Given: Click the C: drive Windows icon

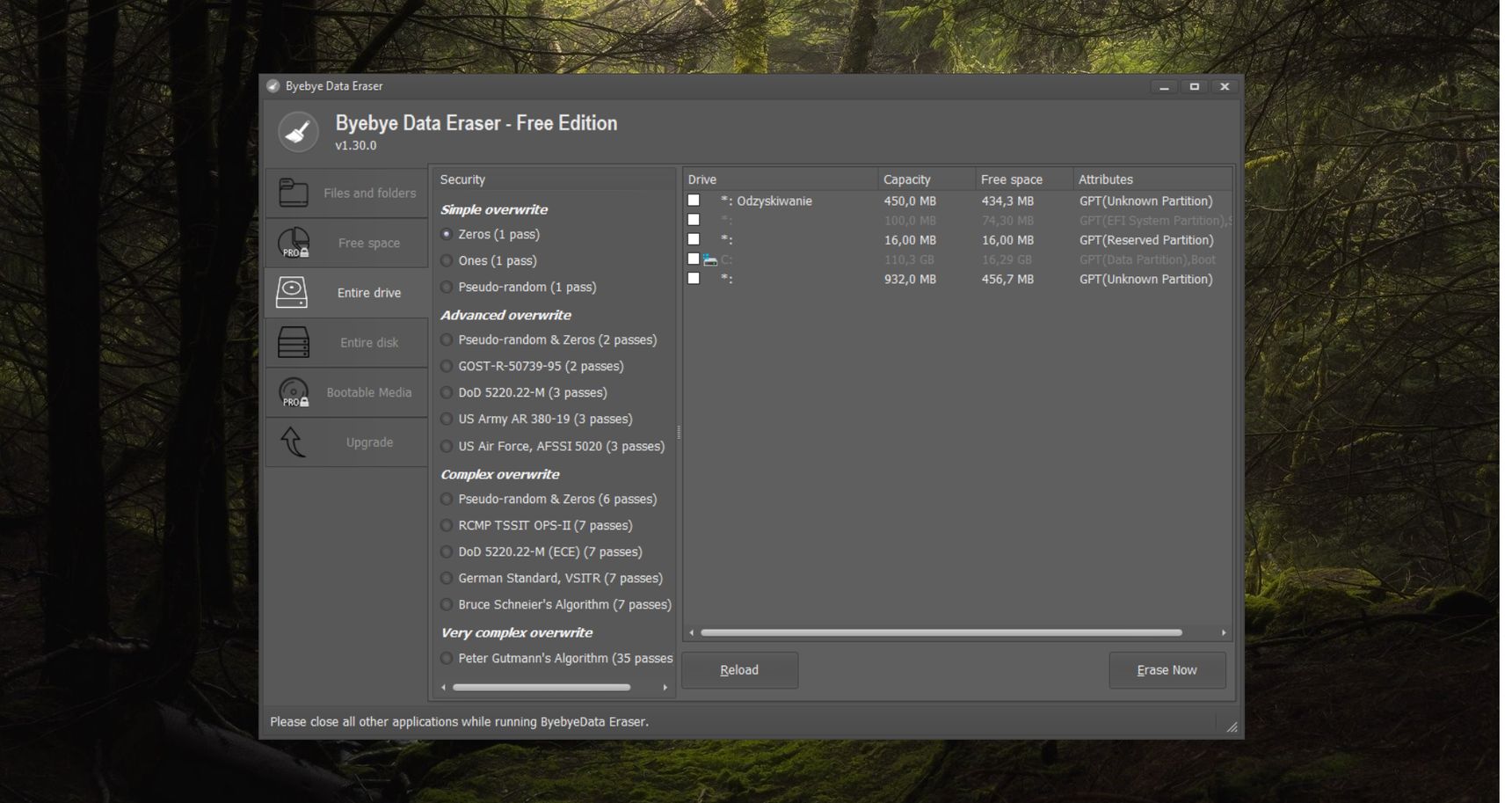Looking at the screenshot, I should coord(710,259).
